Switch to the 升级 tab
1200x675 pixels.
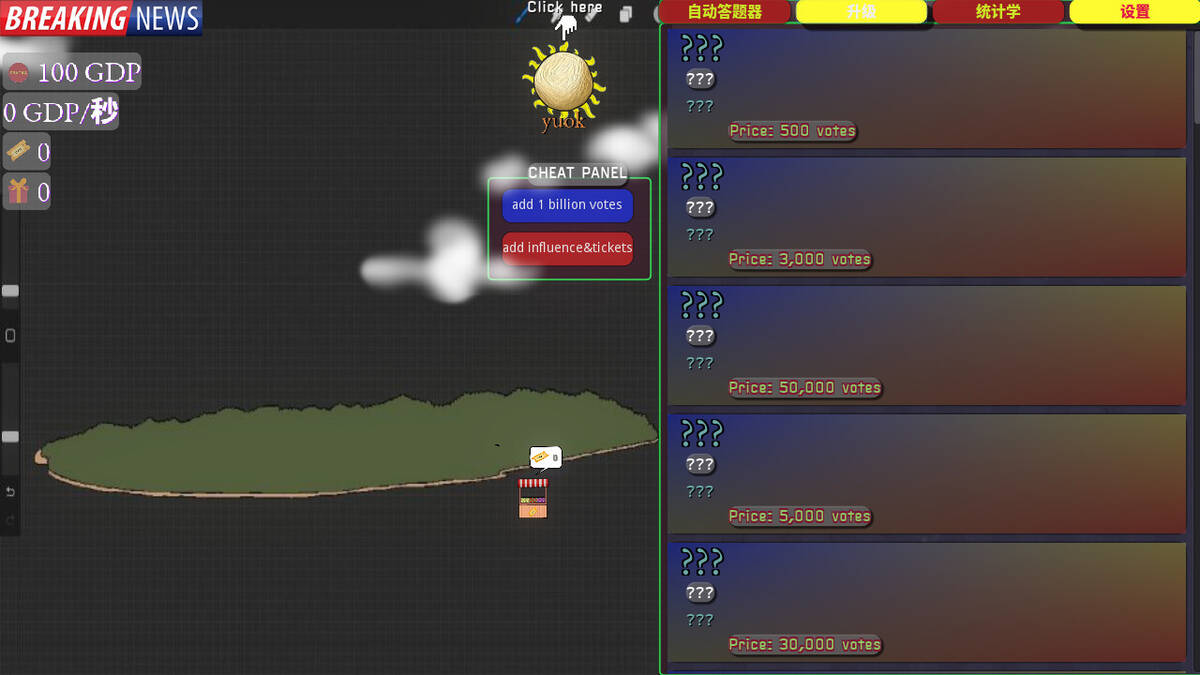pos(861,12)
